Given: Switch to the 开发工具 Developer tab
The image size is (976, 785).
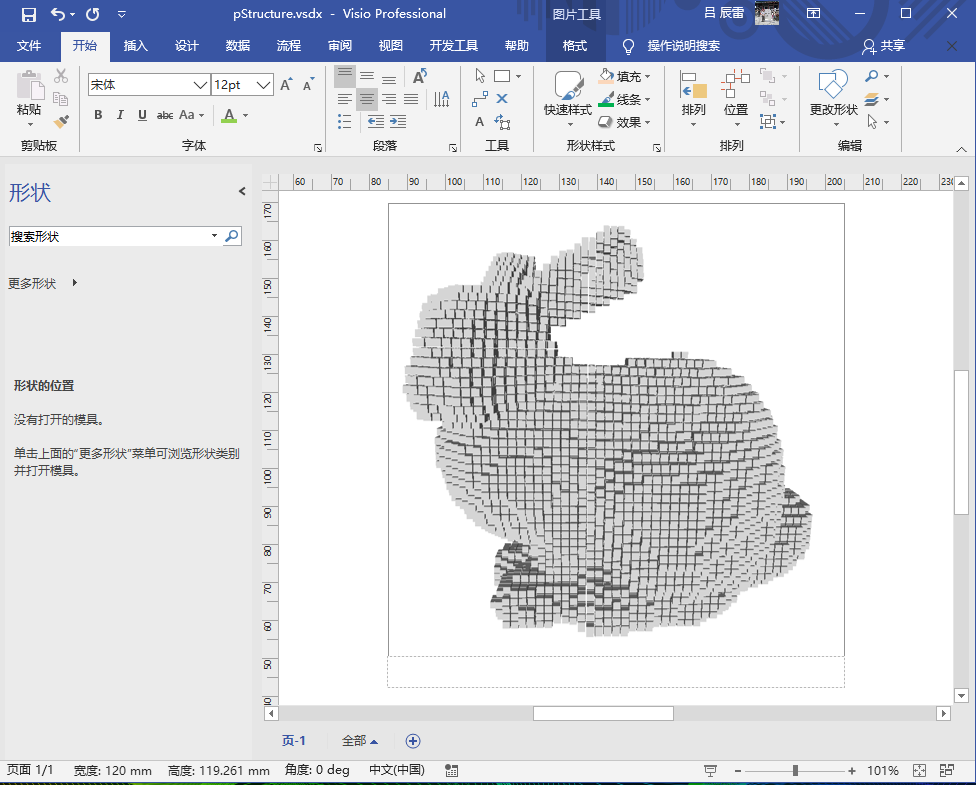Looking at the screenshot, I should (454, 45).
